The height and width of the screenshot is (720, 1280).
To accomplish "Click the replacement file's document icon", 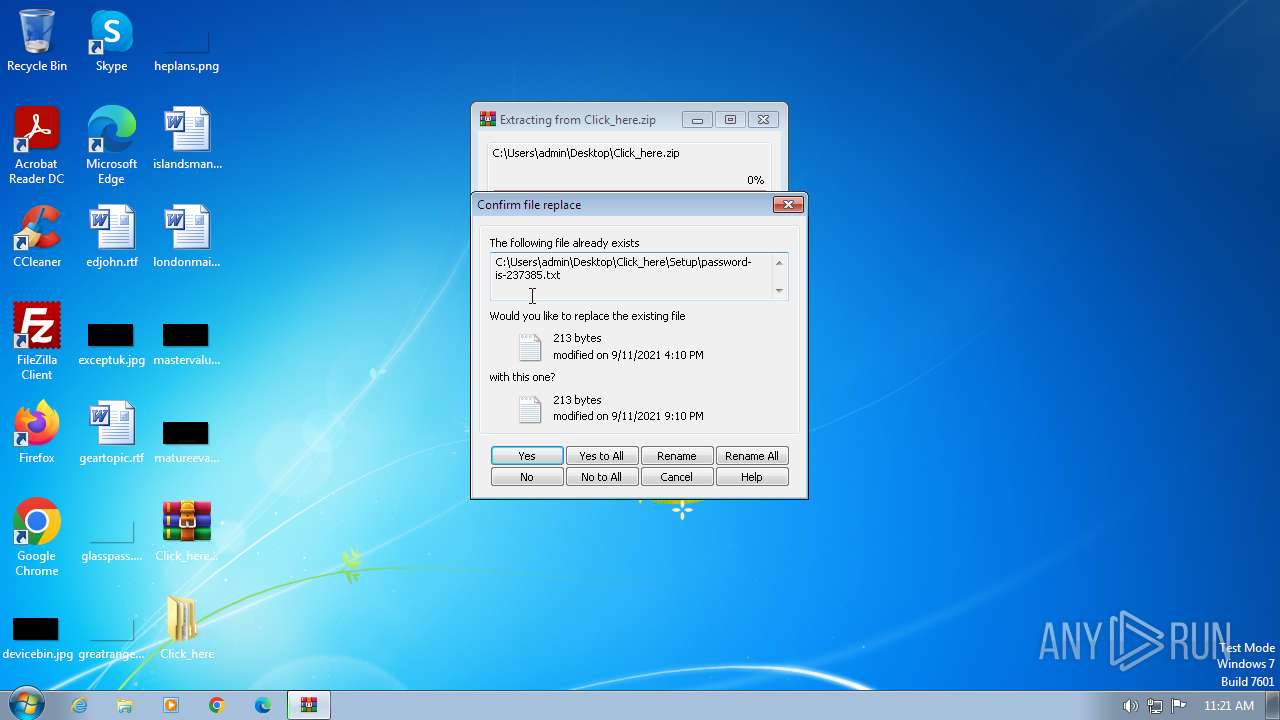I will (530, 408).
